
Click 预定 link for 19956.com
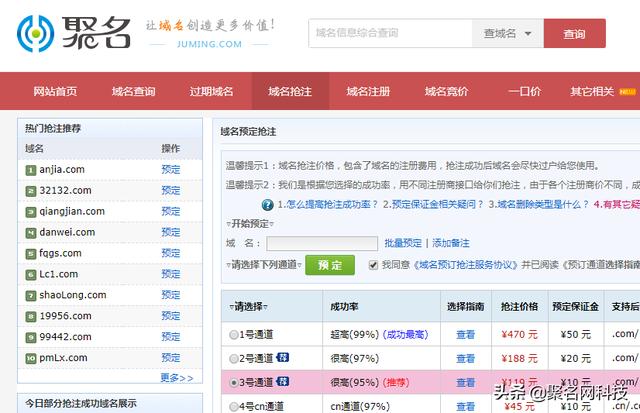[x=171, y=316]
